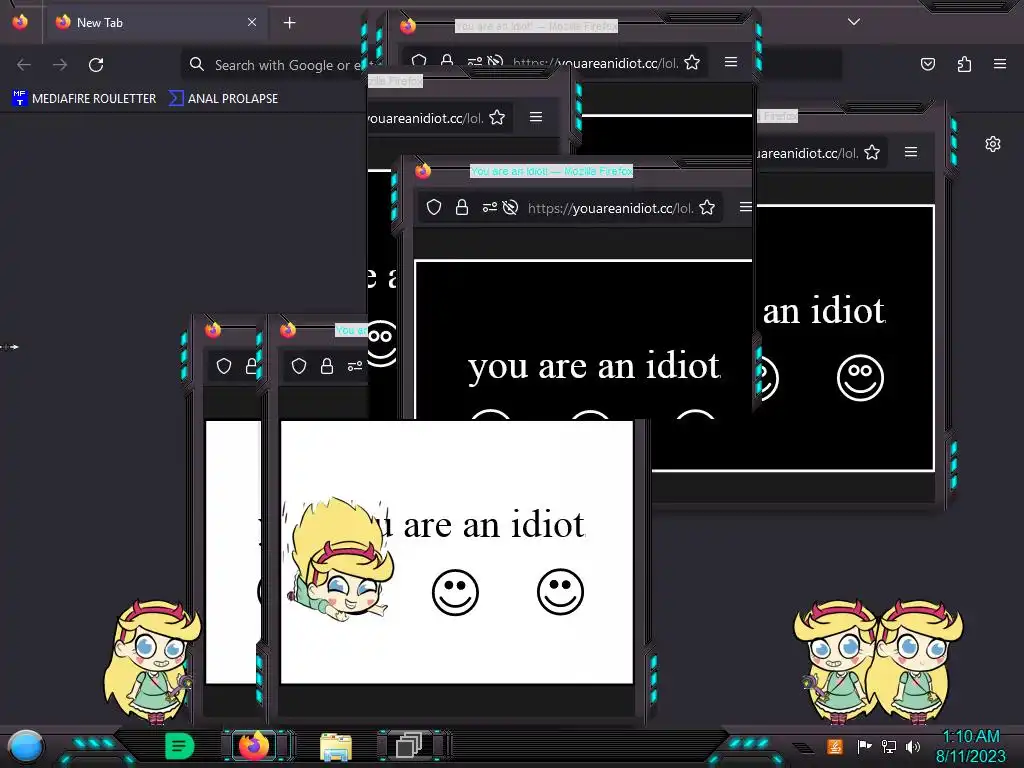This screenshot has height=768, width=1024.
Task: Click the Back arrow in main Firefox
Action: pyautogui.click(x=24, y=65)
